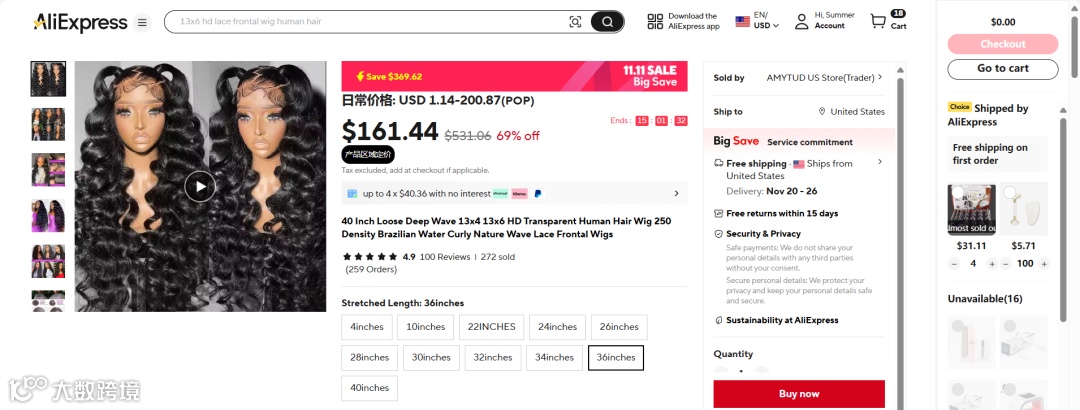Expand the free shipping details
This screenshot has width=1080, height=410.
[x=880, y=162]
